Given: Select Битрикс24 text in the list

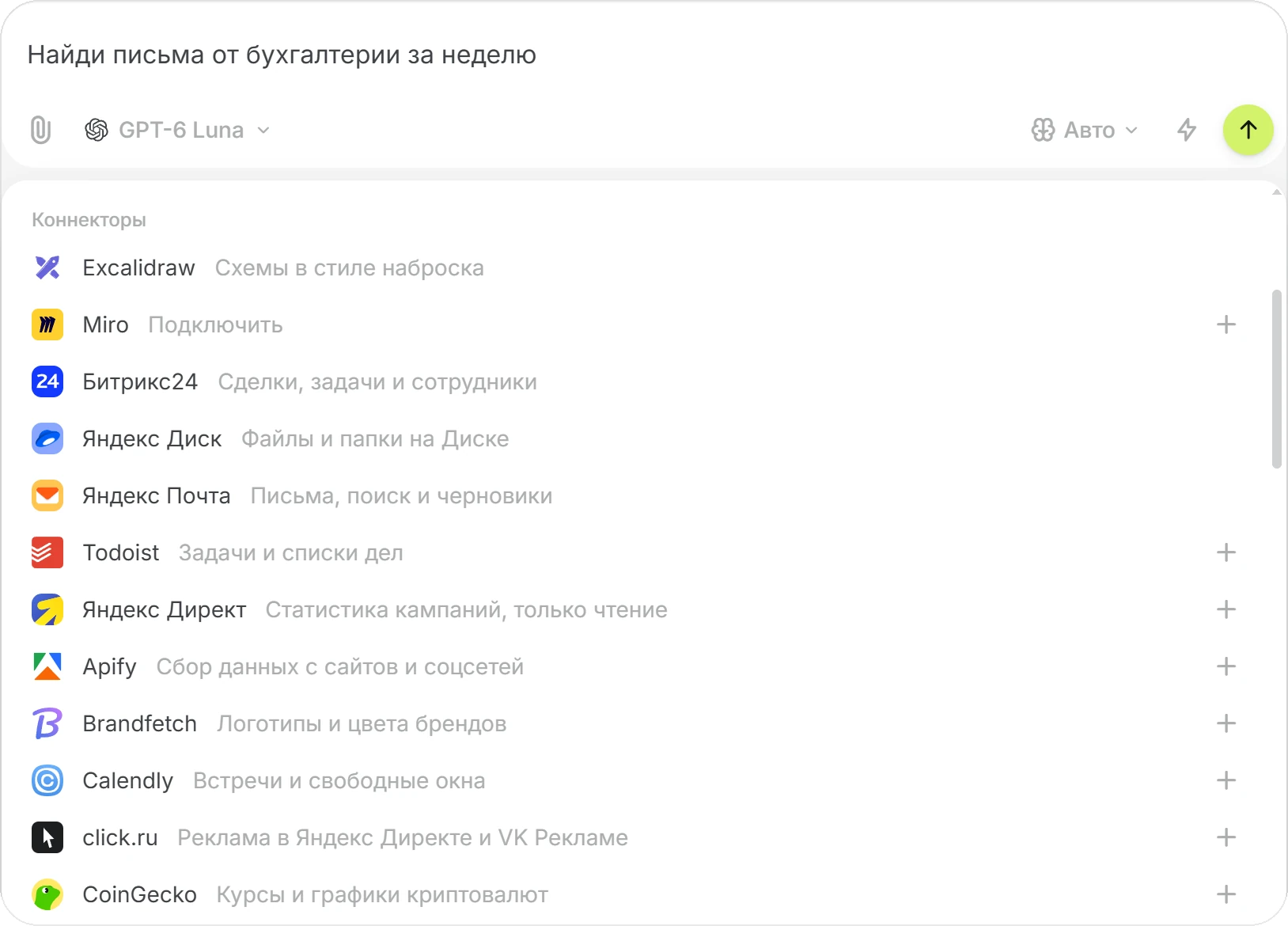Looking at the screenshot, I should click(140, 381).
